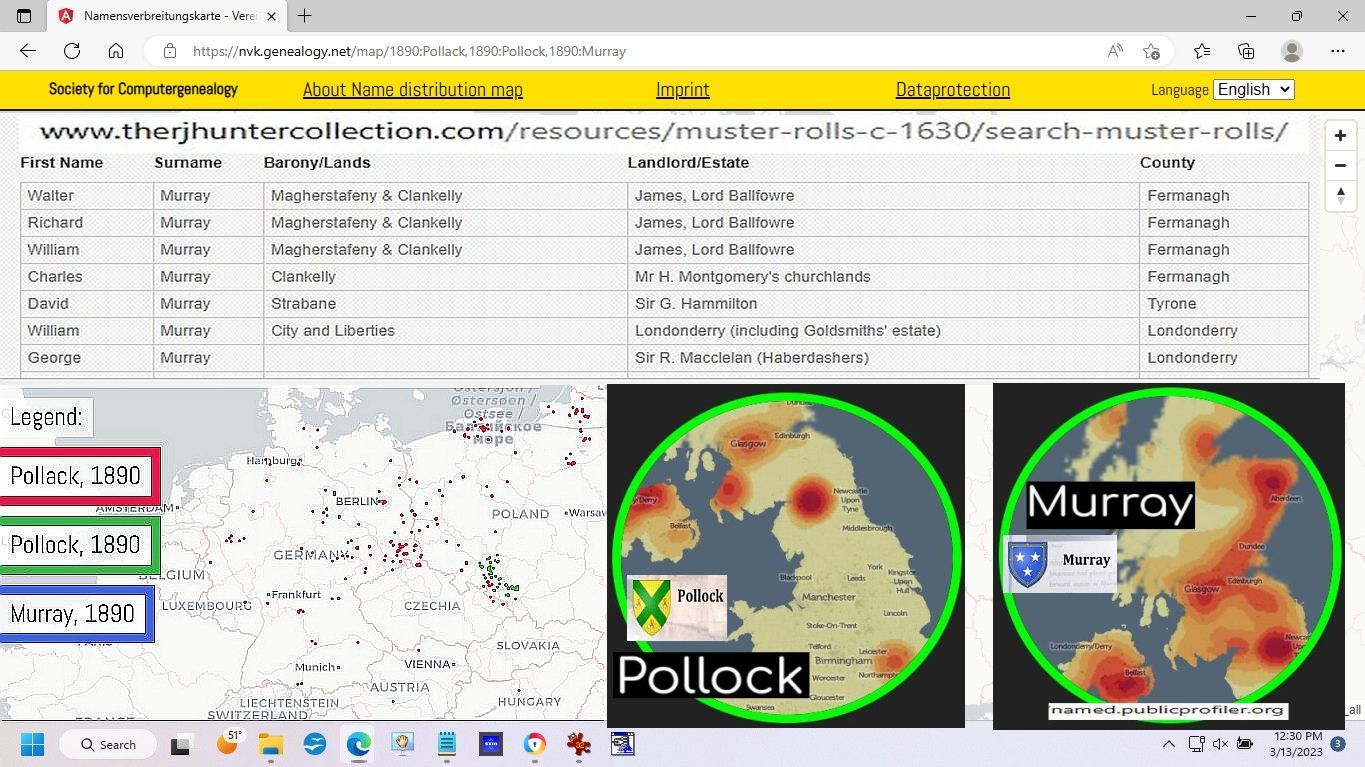Select the Charles first name cell
The width and height of the screenshot is (1365, 767).
87,277
